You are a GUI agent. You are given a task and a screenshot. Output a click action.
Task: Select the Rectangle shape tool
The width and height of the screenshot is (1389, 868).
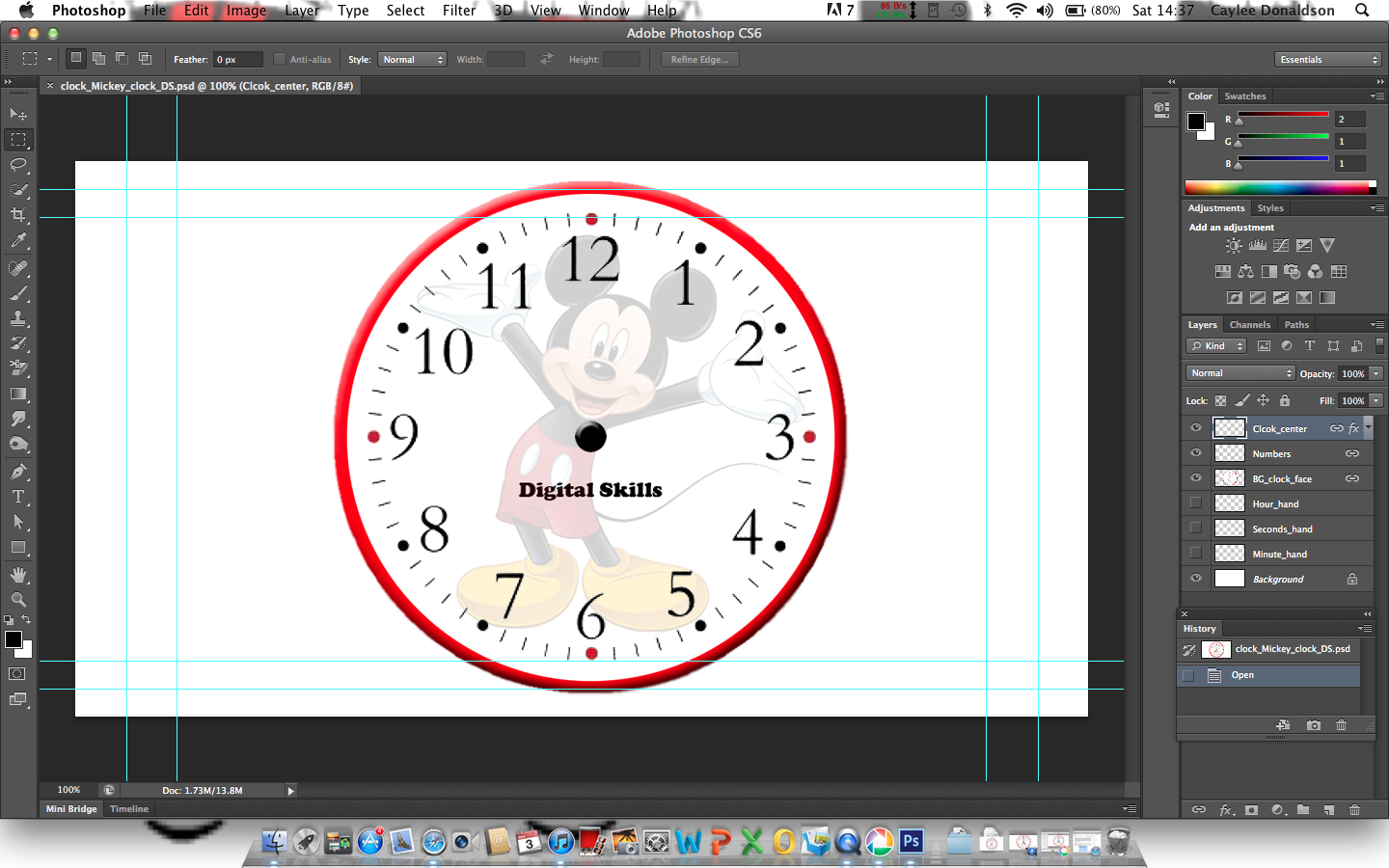[x=18, y=547]
